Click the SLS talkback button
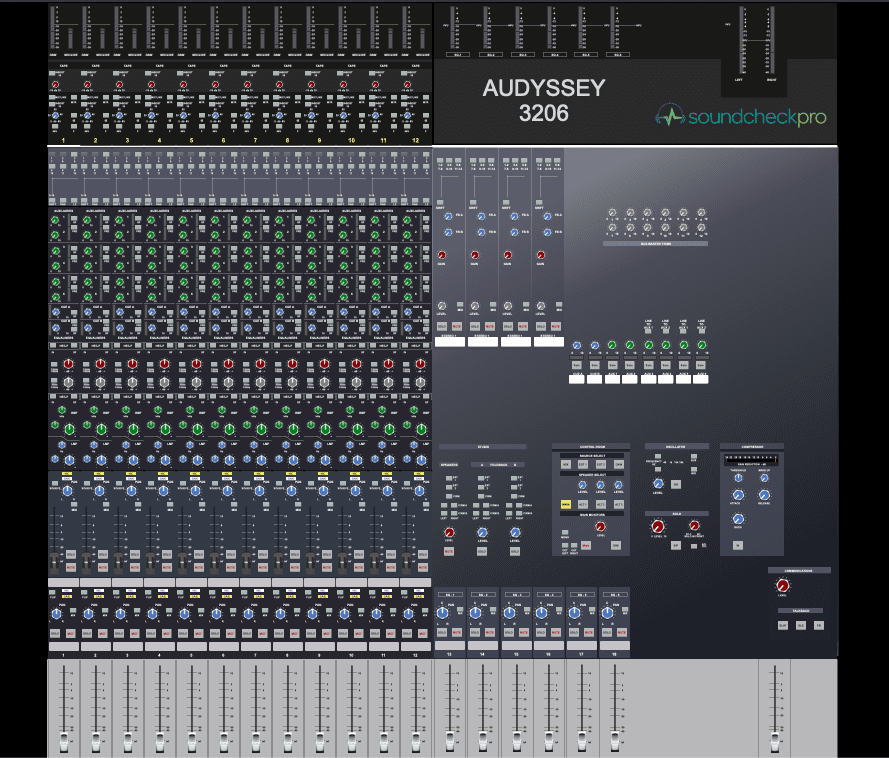This screenshot has height=758, width=889. tap(801, 625)
